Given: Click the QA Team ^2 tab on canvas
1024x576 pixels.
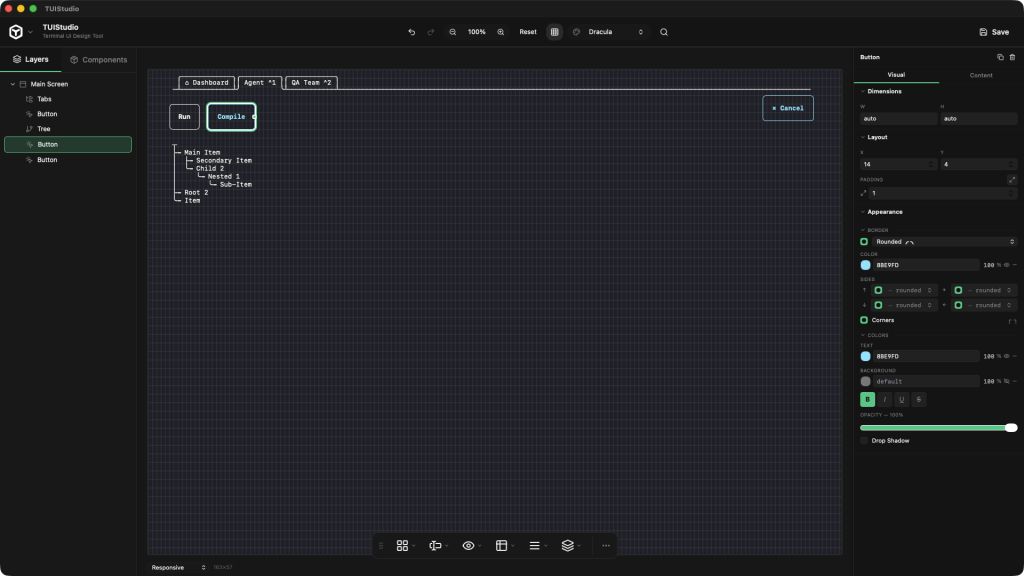Looking at the screenshot, I should pyautogui.click(x=311, y=83).
